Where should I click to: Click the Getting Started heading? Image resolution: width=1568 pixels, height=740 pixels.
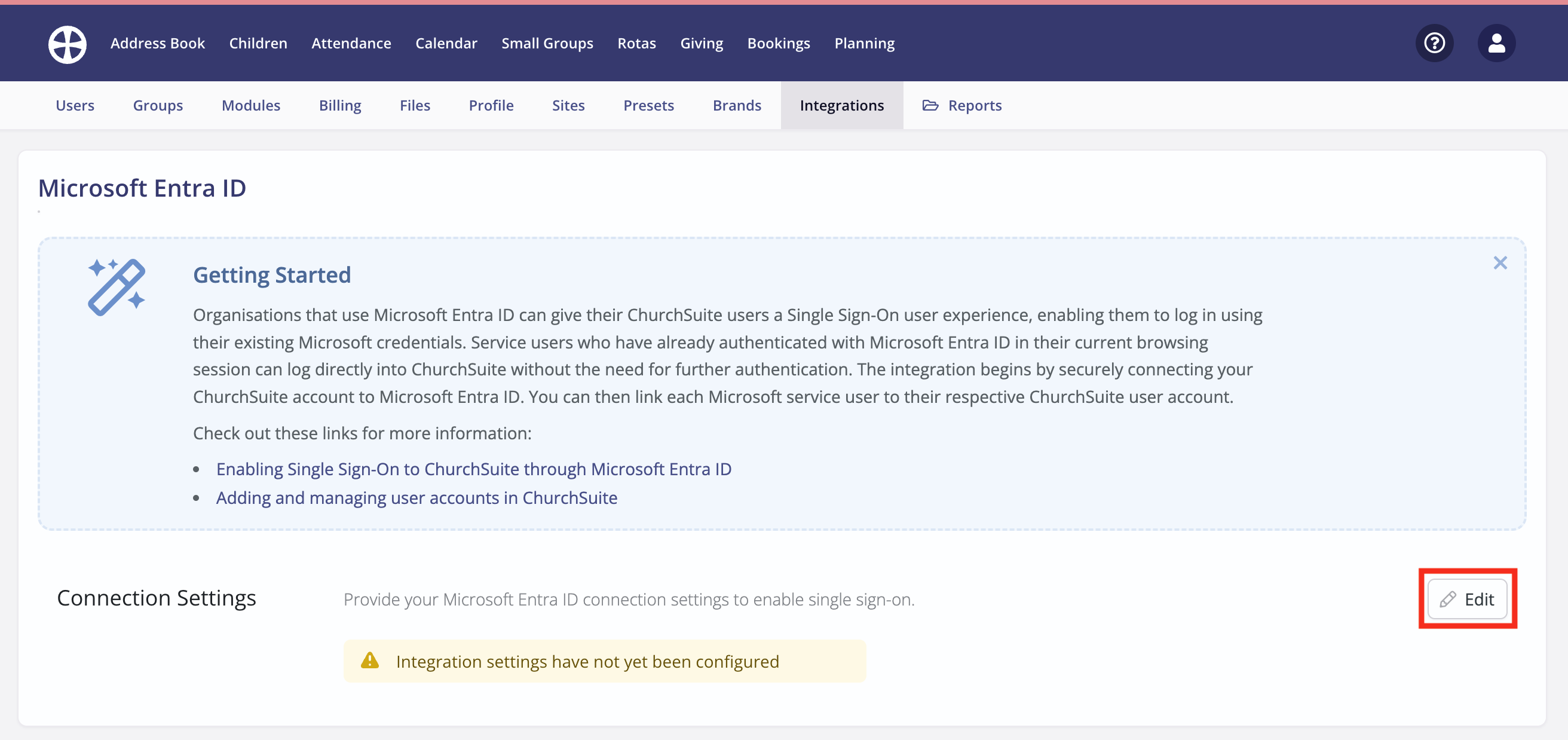click(x=271, y=275)
